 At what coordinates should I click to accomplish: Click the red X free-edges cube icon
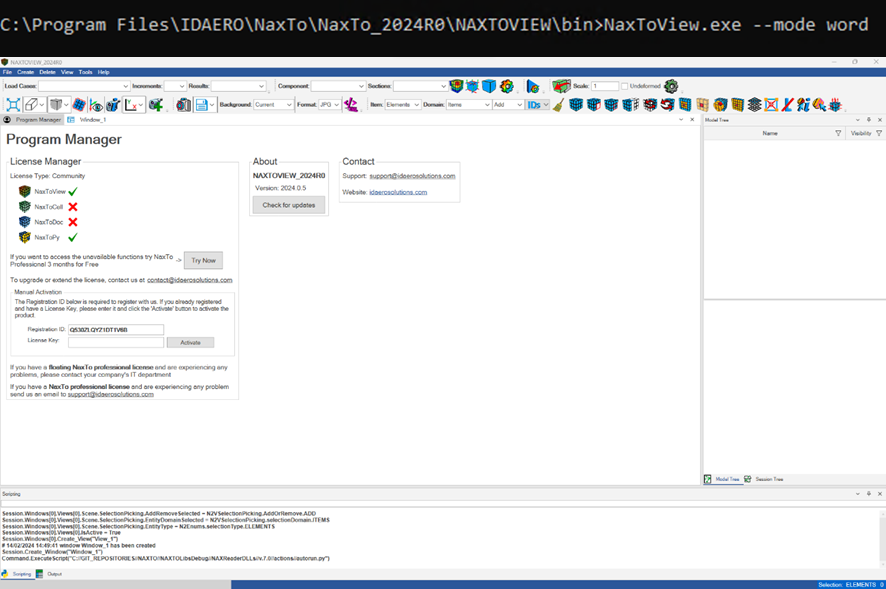[770, 104]
